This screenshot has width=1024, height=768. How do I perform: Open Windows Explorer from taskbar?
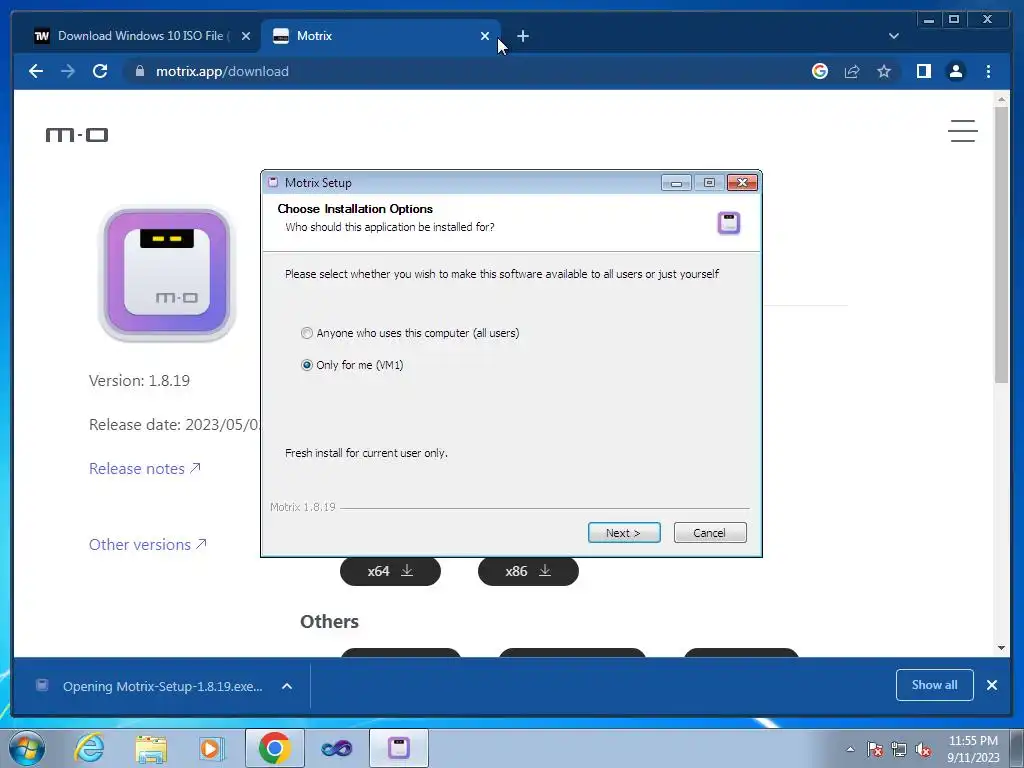[x=151, y=748]
